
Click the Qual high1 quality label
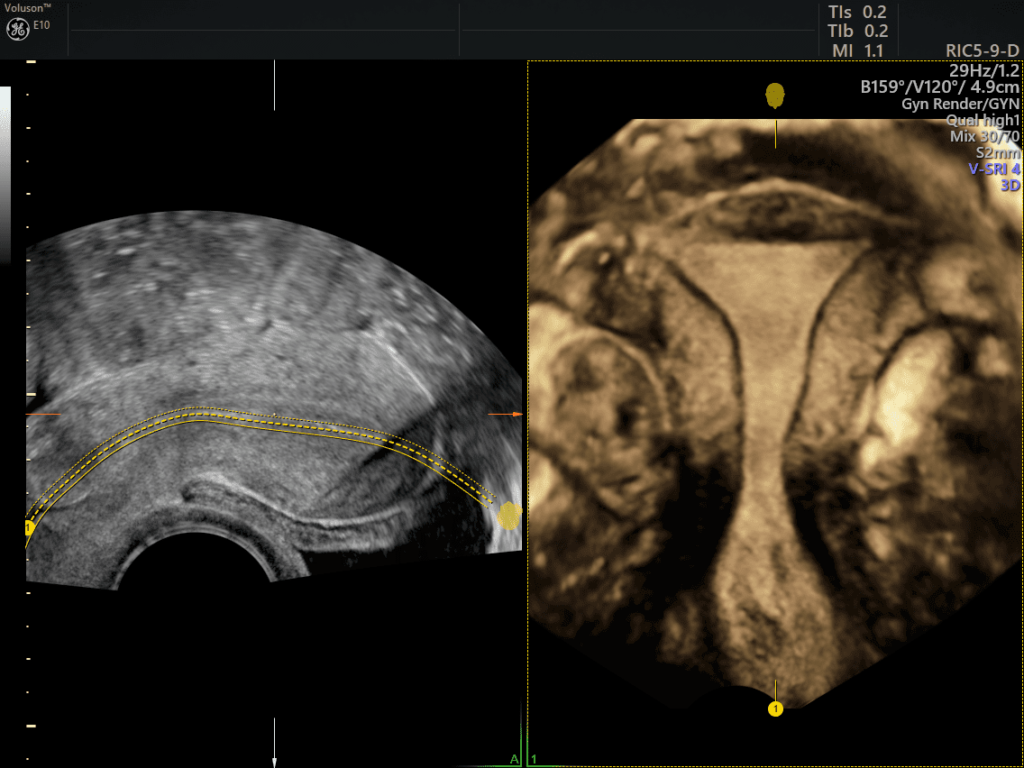coord(983,120)
